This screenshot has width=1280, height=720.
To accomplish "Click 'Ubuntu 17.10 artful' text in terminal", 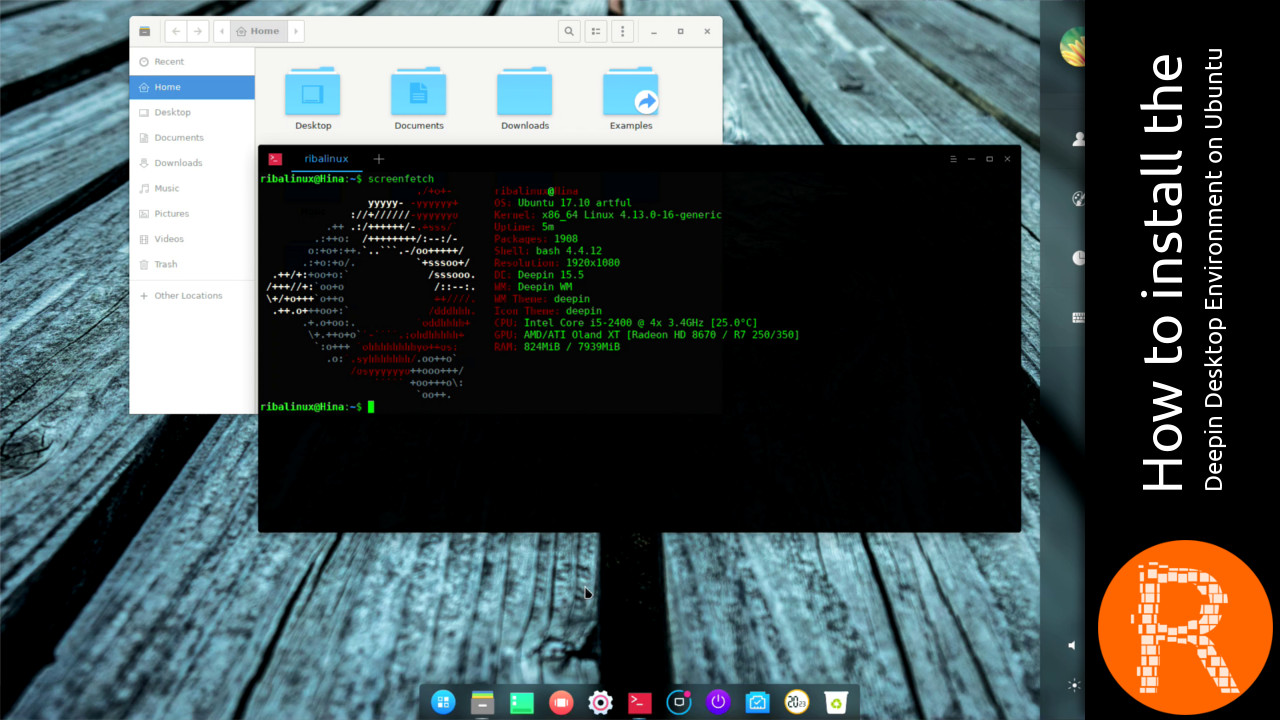I will [x=573, y=203].
